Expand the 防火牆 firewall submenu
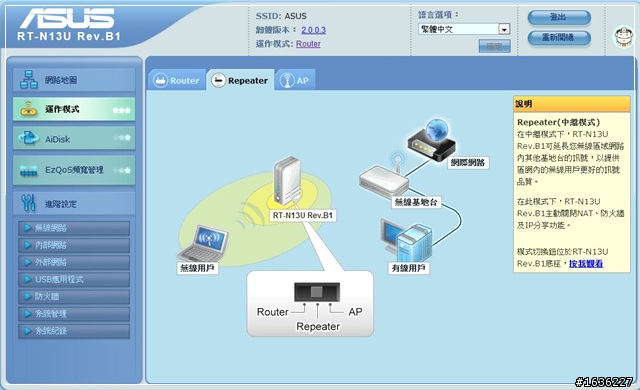Viewport: 640px width, 390px height. pyautogui.click(x=74, y=297)
